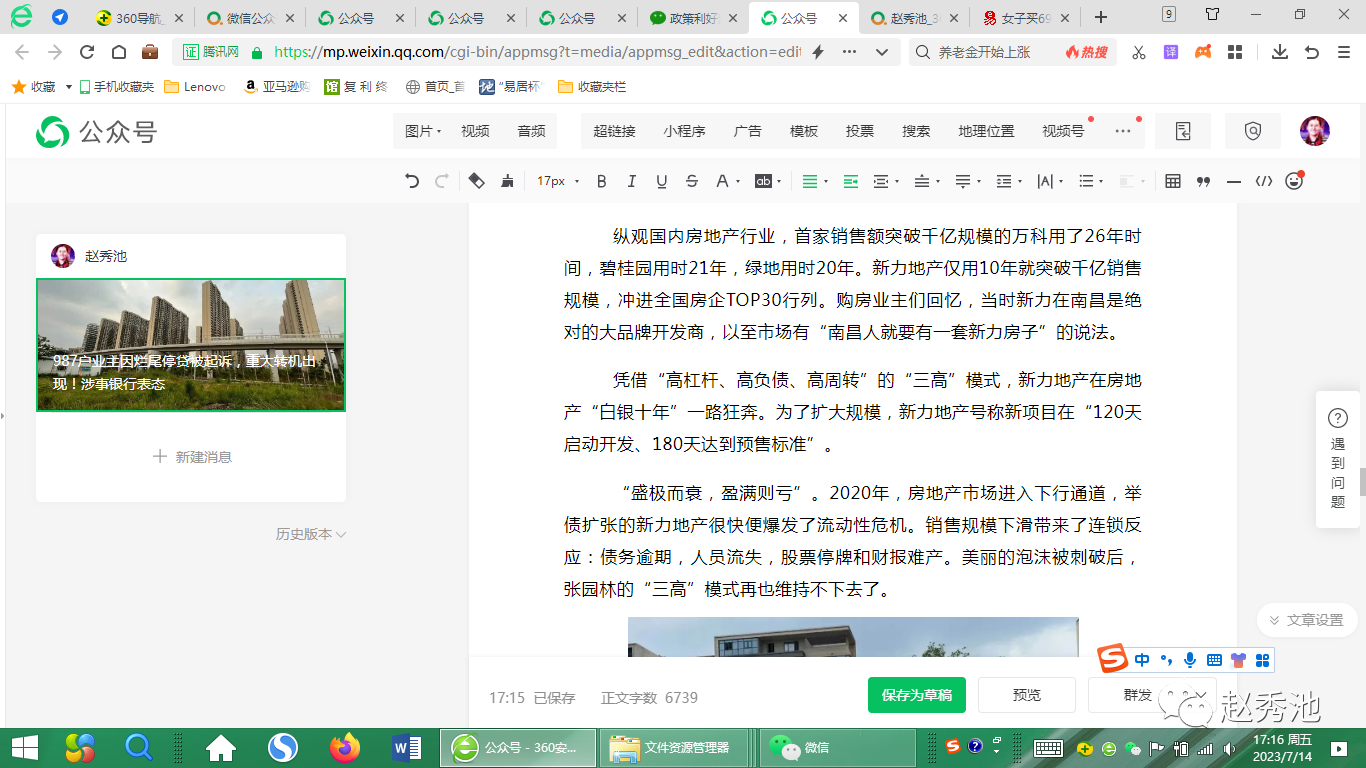Toggle underline formatting

pos(661,181)
